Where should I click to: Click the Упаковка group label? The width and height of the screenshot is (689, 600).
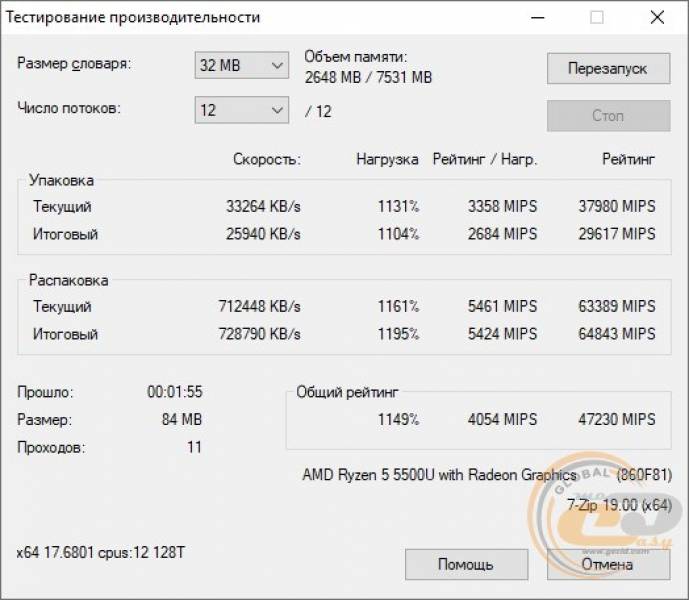(61, 180)
